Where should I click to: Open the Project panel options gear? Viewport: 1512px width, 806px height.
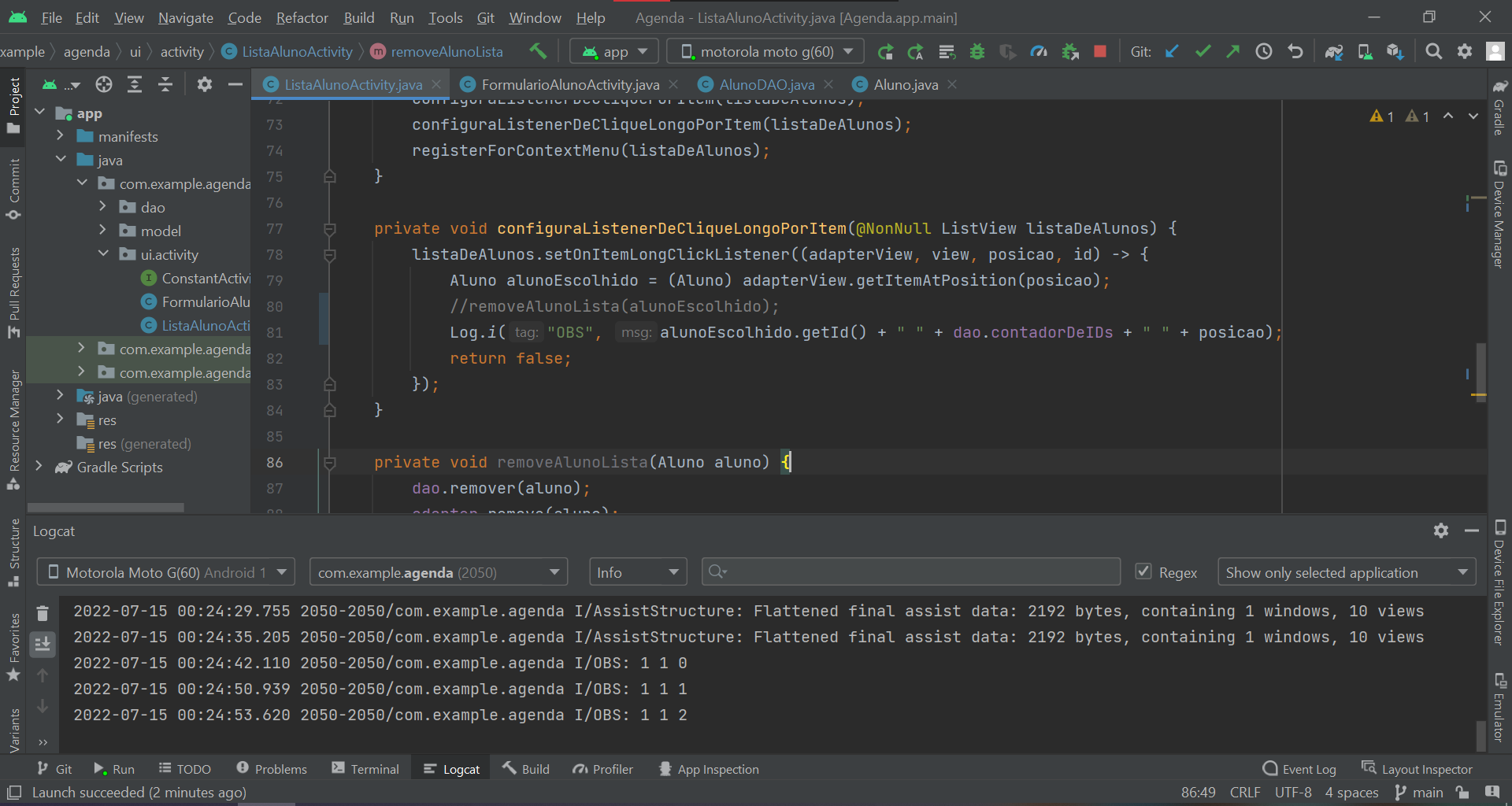(205, 84)
